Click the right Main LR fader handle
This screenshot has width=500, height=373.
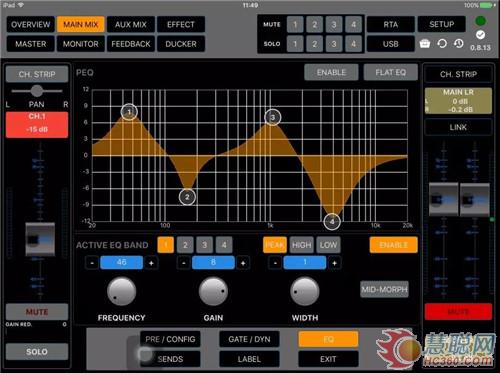tap(475, 199)
